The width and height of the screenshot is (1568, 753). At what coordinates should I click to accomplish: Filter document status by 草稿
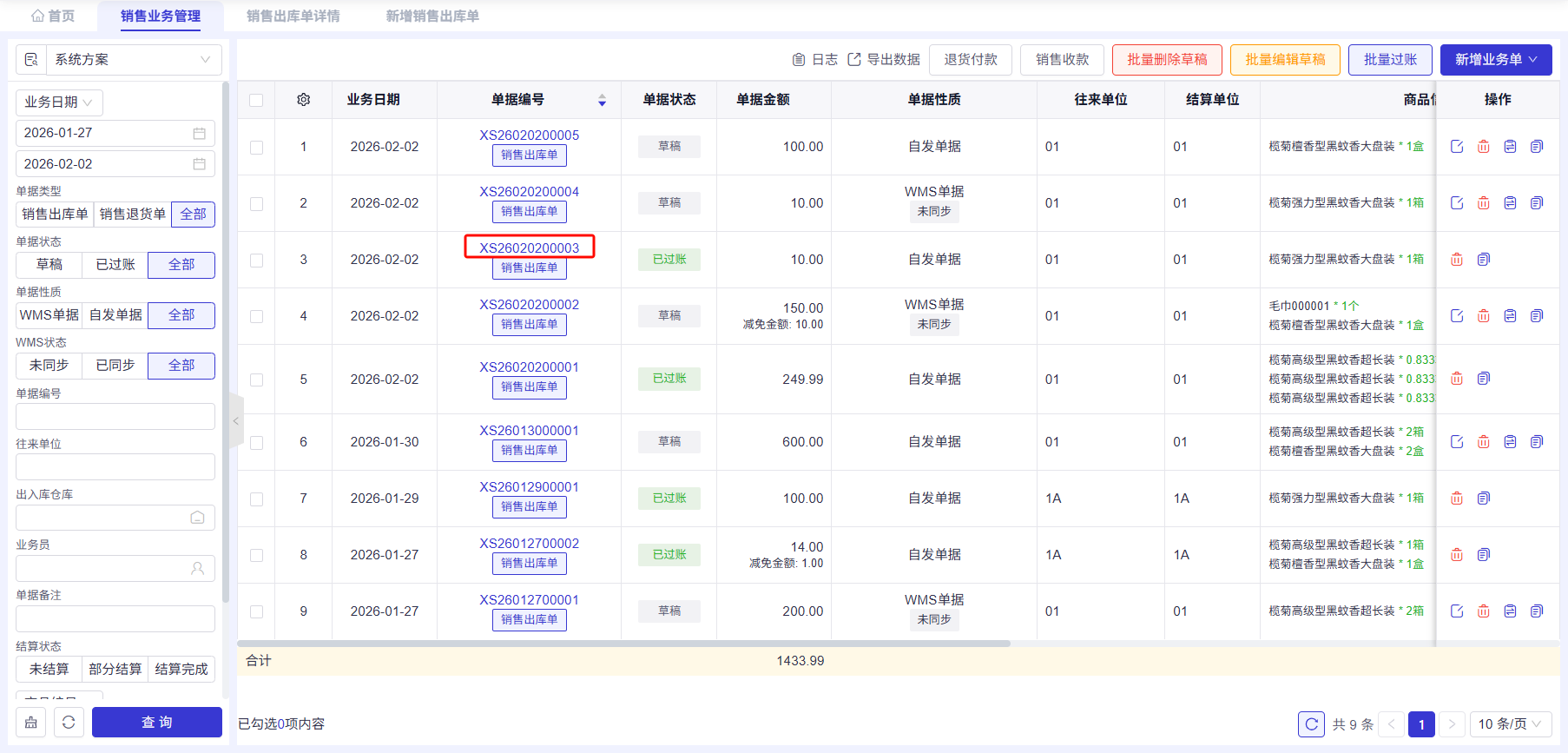tap(49, 265)
